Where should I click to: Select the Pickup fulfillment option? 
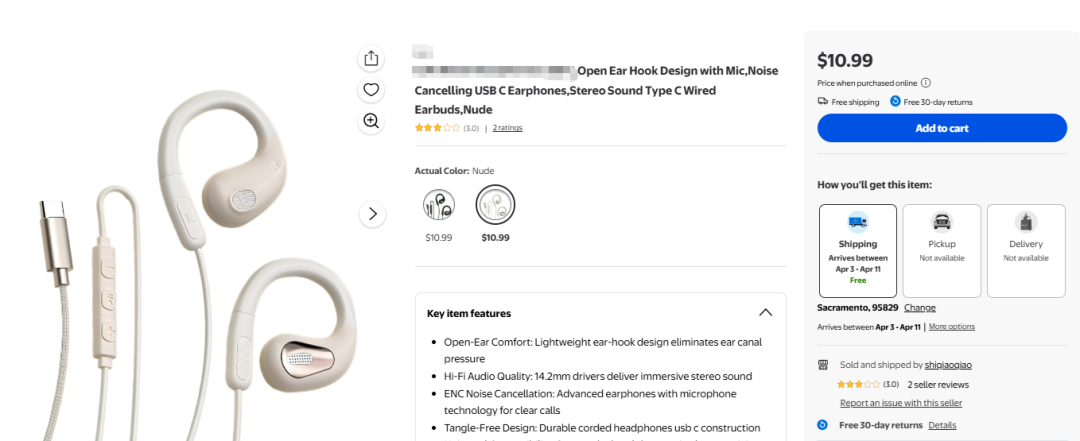[941, 250]
